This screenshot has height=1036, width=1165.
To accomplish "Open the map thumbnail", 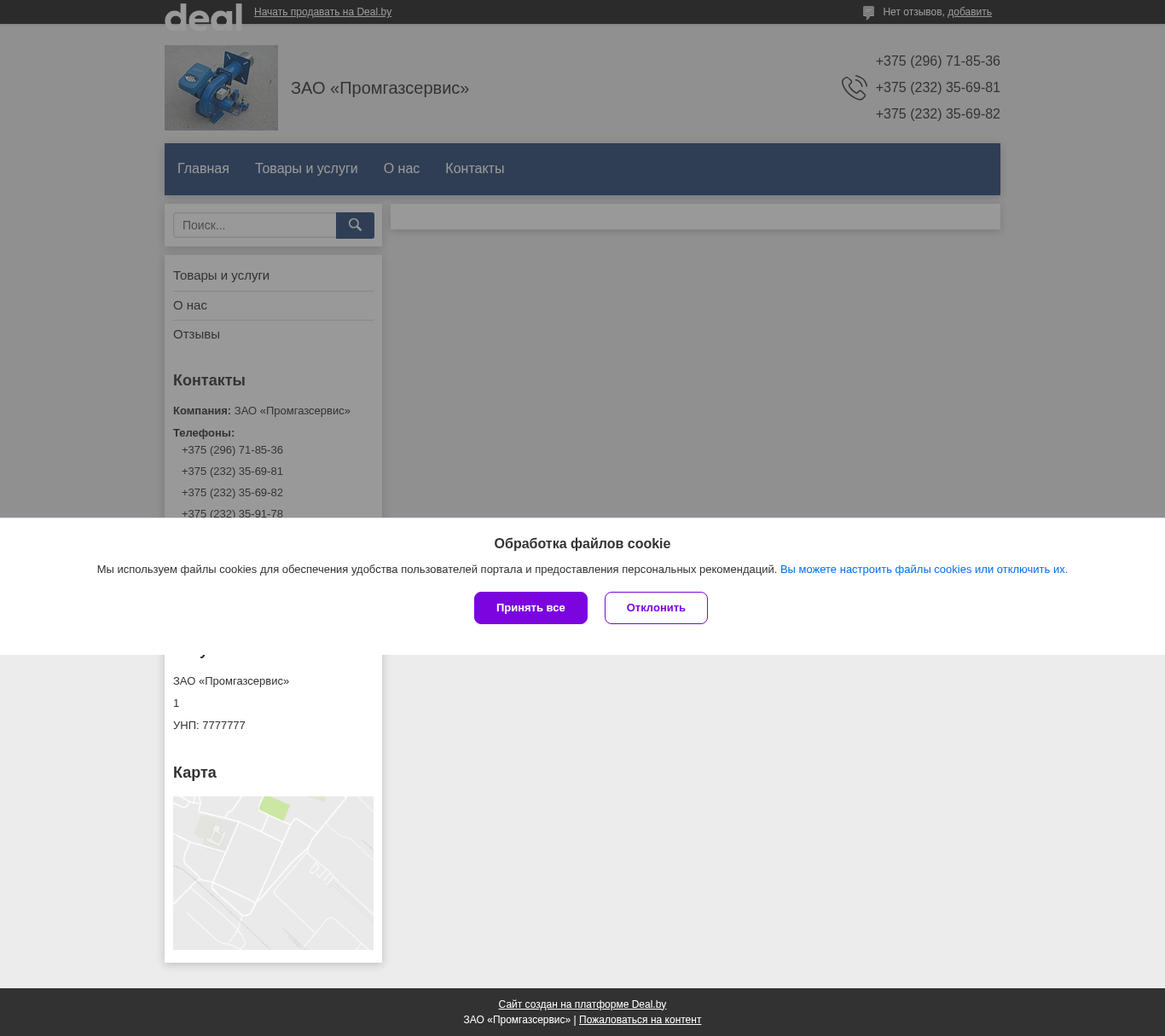I will 273,873.
